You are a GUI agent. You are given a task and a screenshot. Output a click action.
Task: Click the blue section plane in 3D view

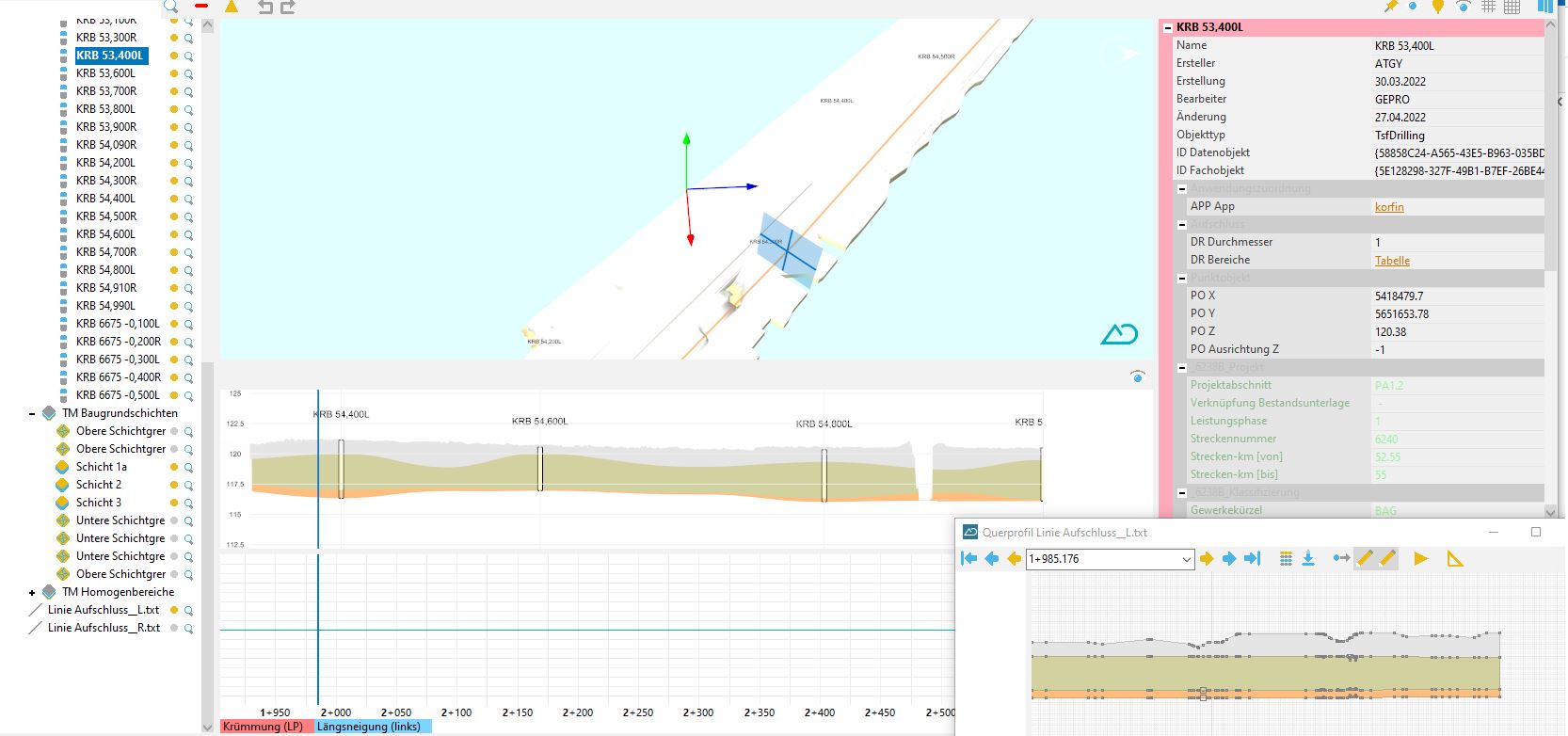click(x=790, y=248)
